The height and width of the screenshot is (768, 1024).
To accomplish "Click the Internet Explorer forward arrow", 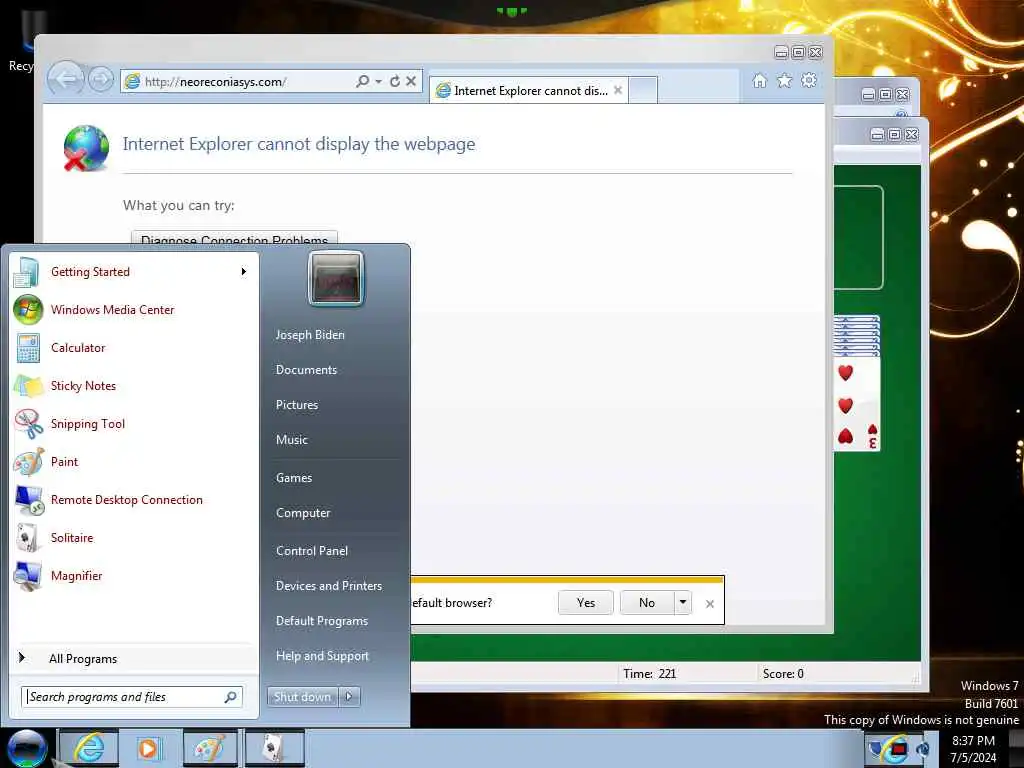I will tap(101, 80).
